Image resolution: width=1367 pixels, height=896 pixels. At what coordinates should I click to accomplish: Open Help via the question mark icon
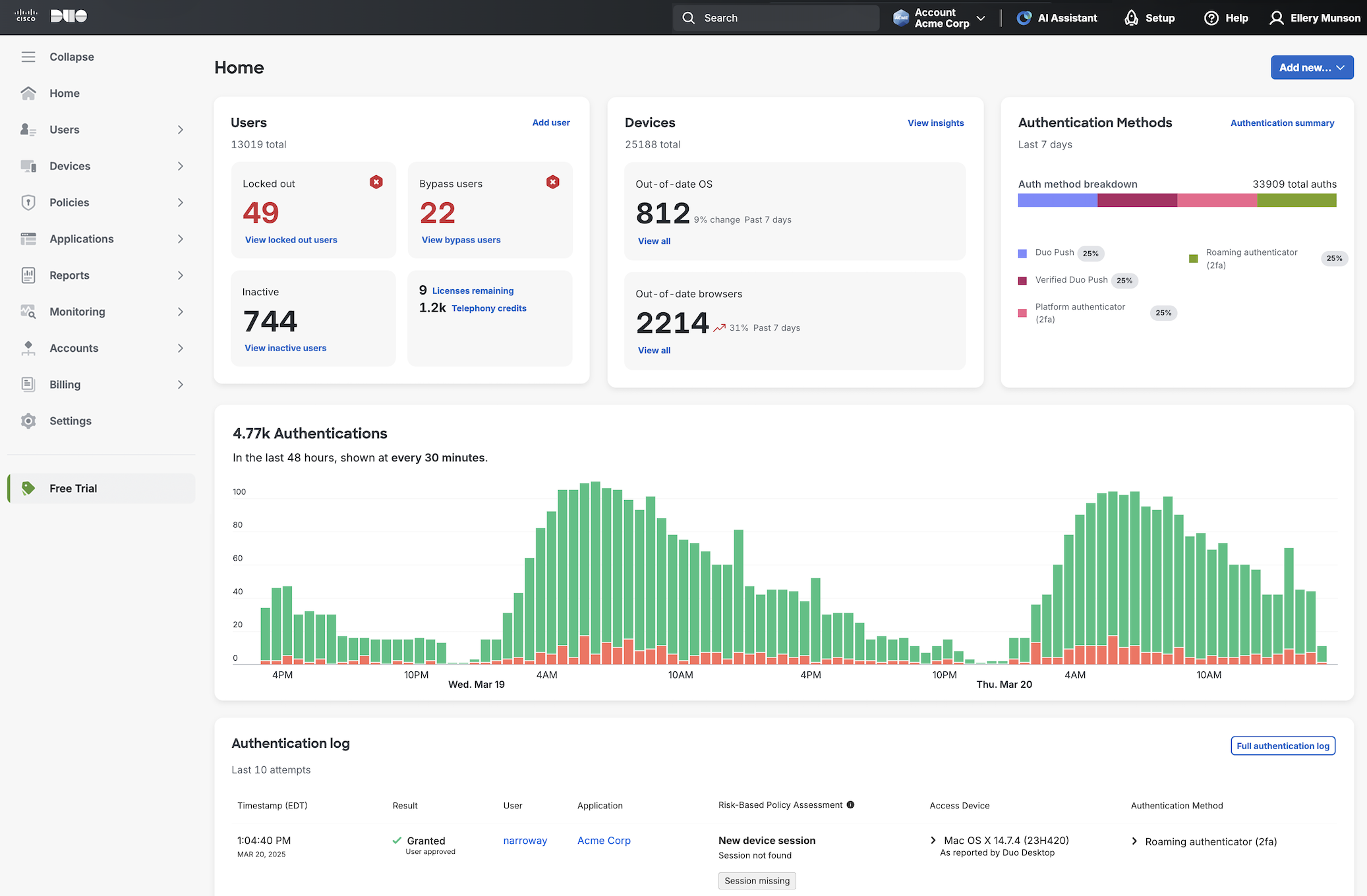point(1211,18)
